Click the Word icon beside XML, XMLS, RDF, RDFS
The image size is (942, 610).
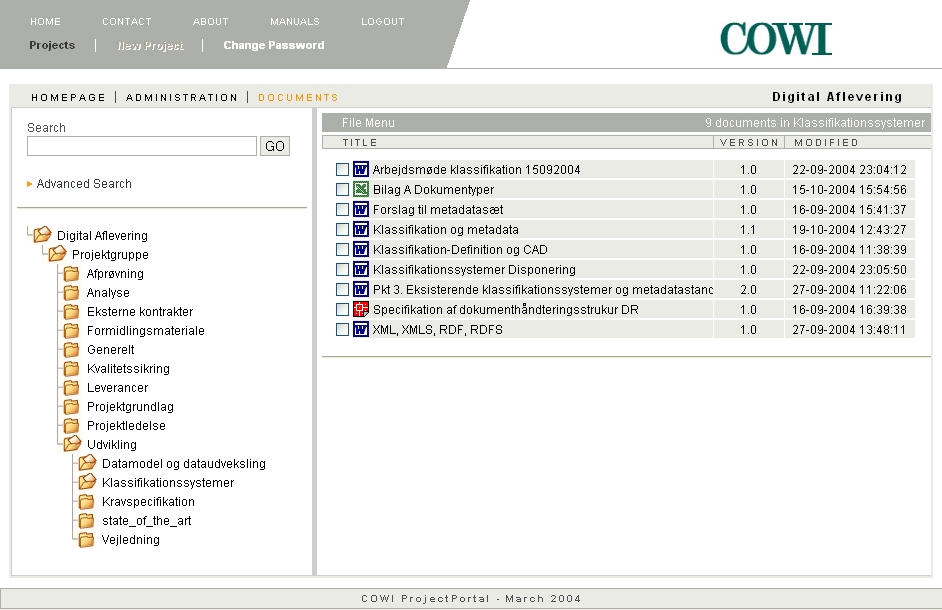click(x=361, y=330)
